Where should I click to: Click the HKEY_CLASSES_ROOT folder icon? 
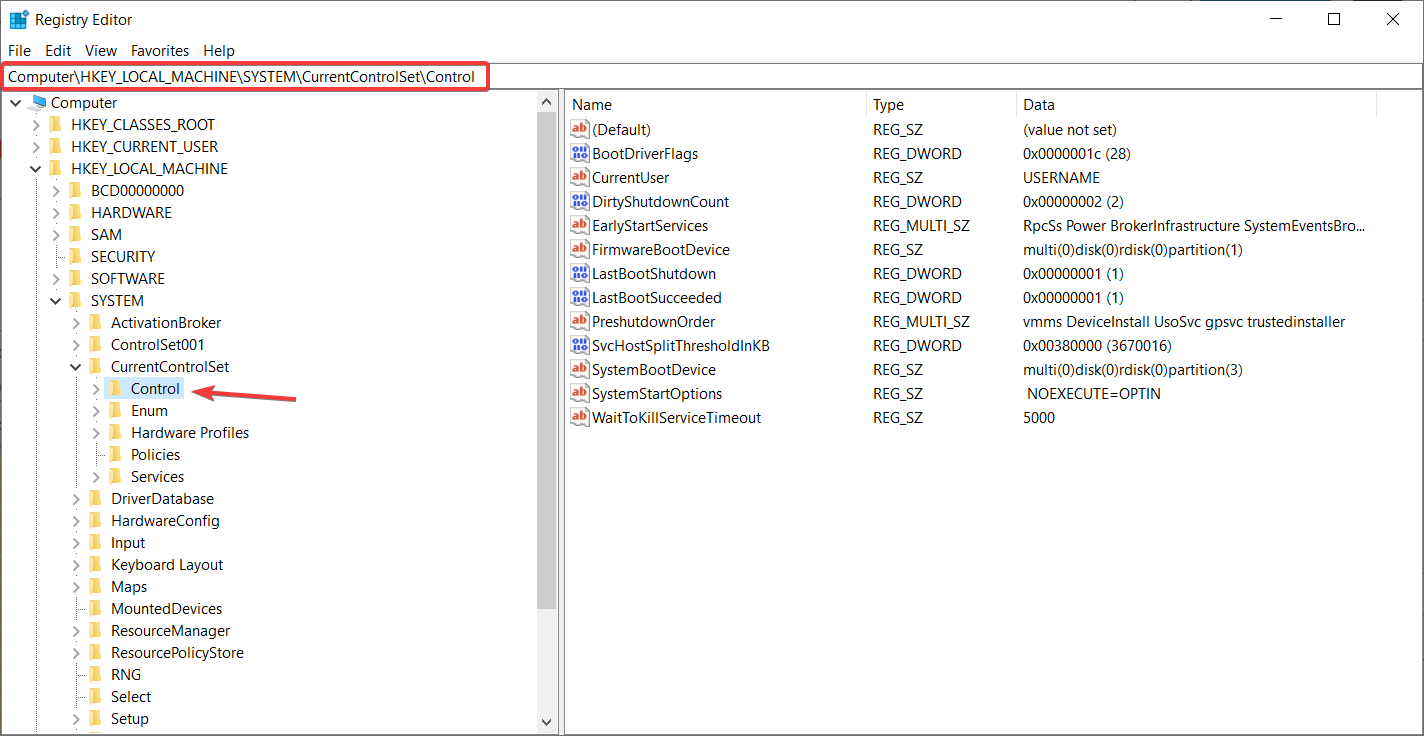click(x=57, y=124)
